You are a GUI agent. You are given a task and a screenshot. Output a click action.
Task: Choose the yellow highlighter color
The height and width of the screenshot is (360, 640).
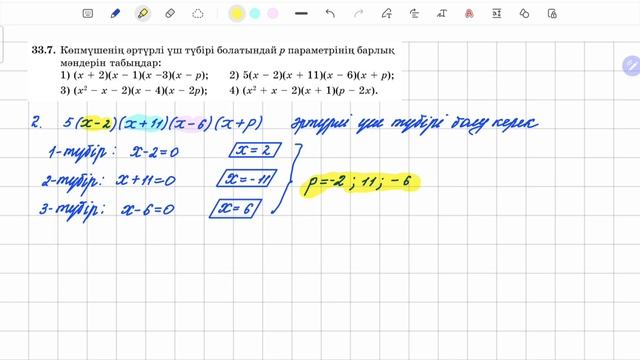(x=236, y=13)
